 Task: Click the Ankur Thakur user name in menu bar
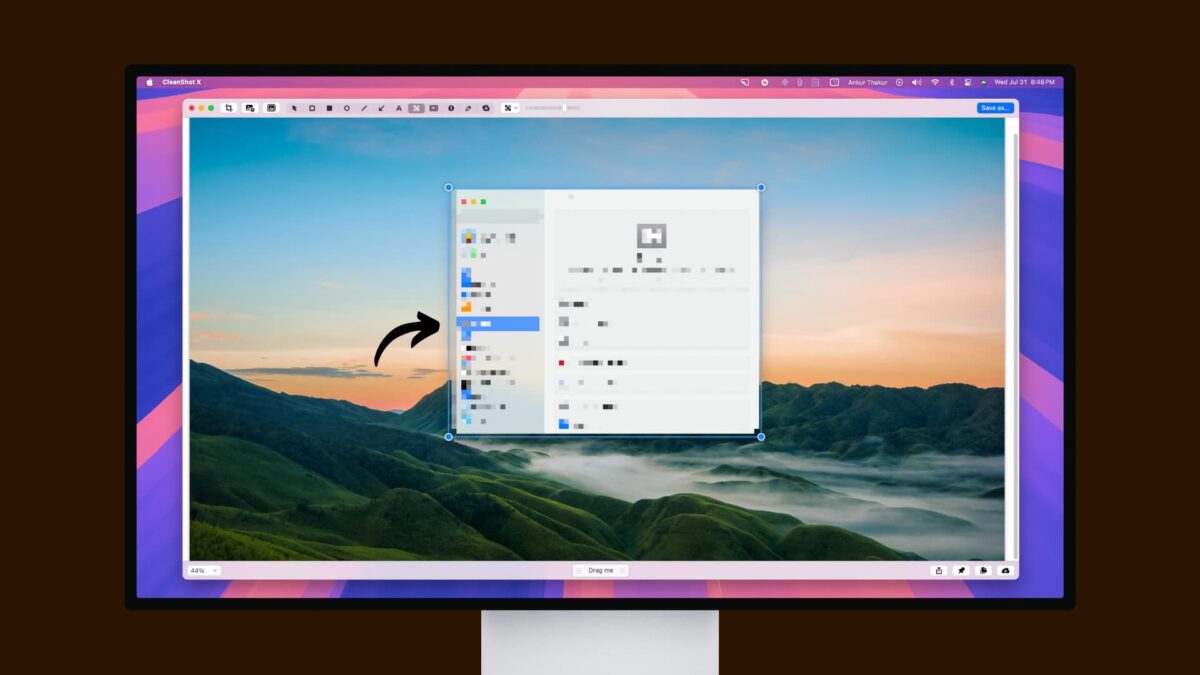click(x=867, y=82)
